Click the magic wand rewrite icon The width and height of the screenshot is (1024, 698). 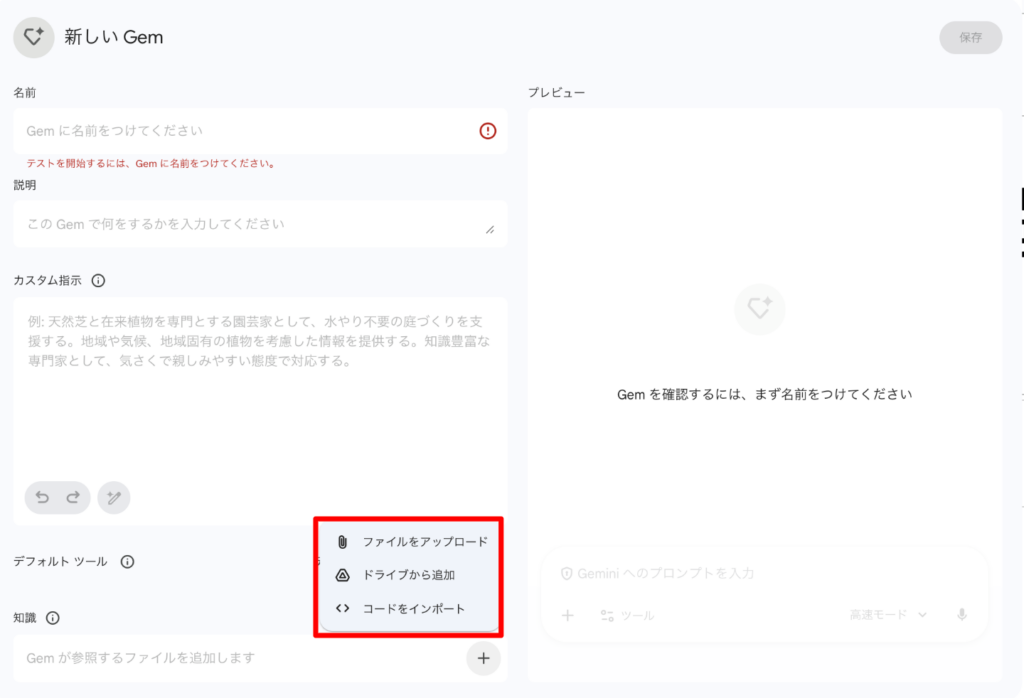tap(114, 497)
